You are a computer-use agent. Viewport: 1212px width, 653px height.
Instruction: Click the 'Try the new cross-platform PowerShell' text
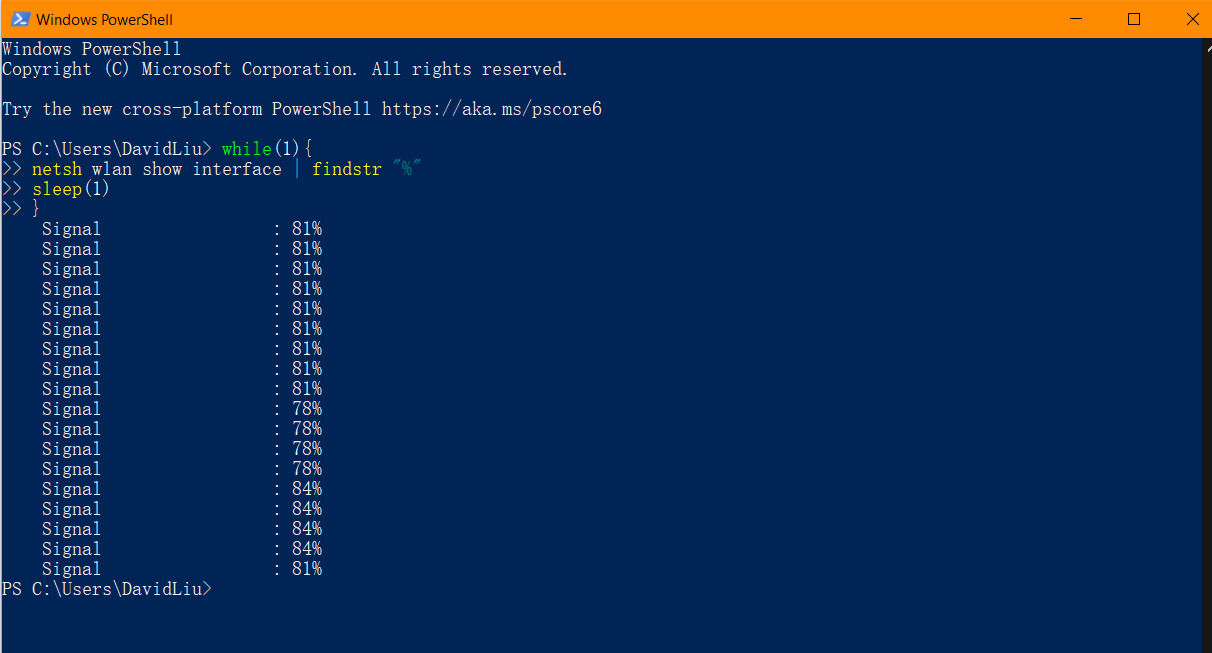(186, 109)
